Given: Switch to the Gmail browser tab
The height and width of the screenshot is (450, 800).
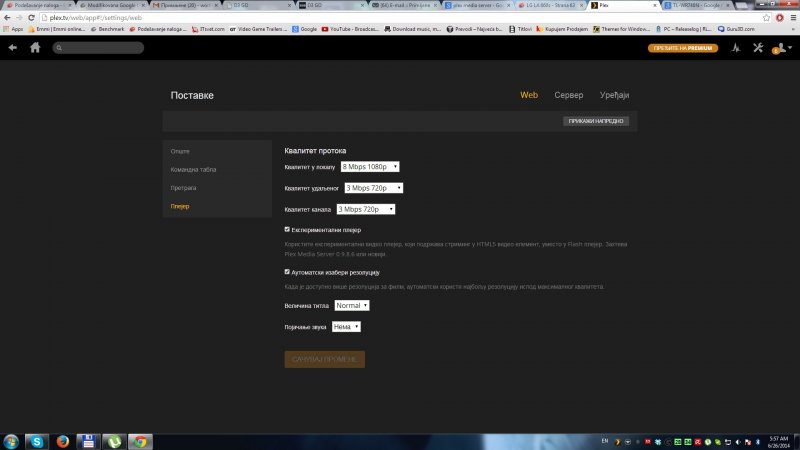Looking at the screenshot, I should [x=185, y=5].
